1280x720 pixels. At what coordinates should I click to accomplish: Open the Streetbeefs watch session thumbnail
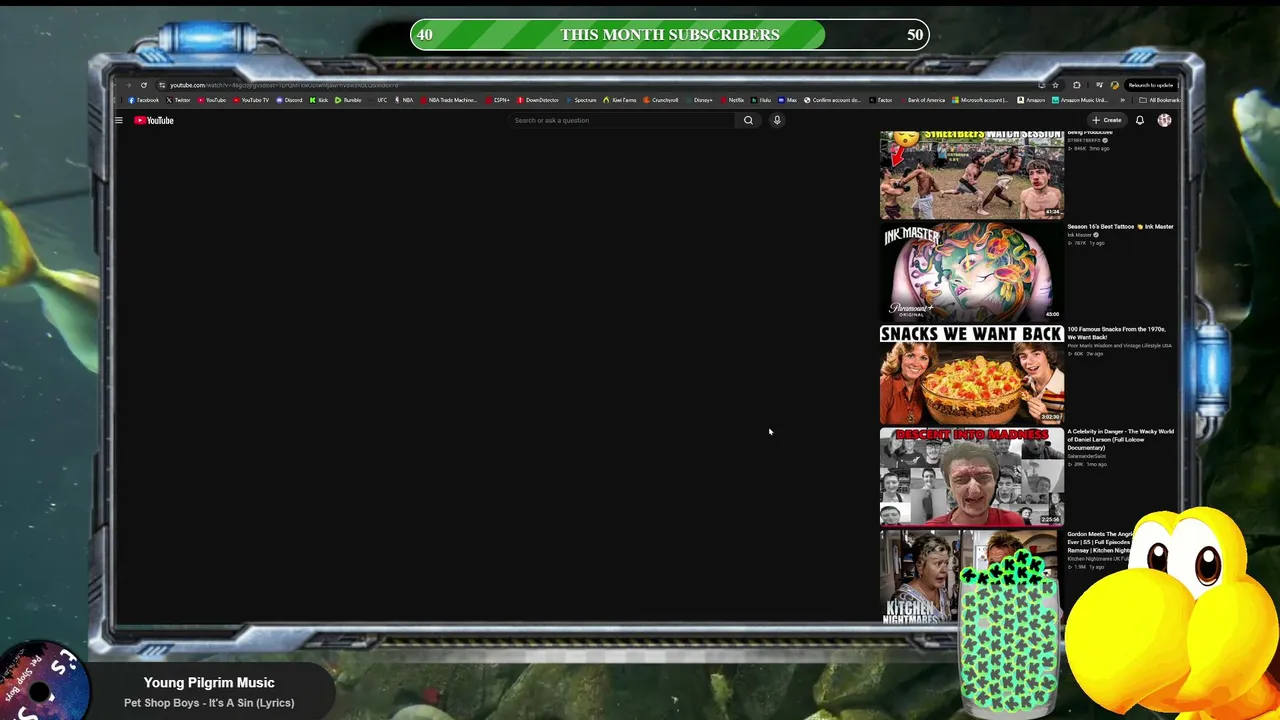(972, 175)
